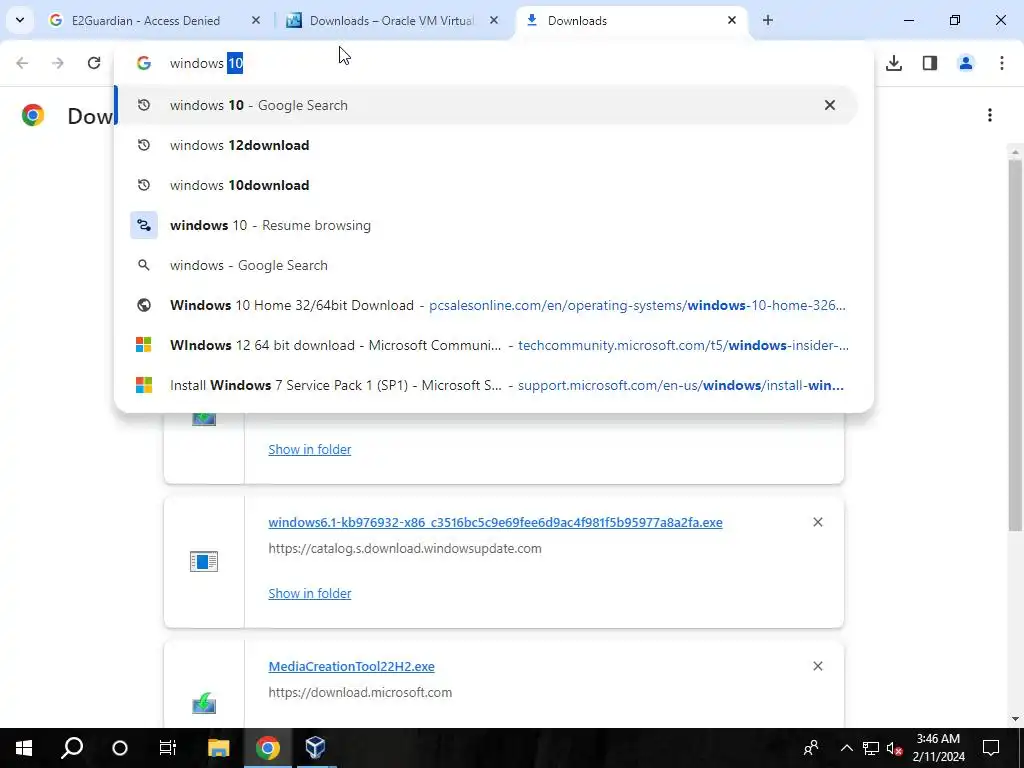Image resolution: width=1024 pixels, height=768 pixels.
Task: Go back using the back arrow
Action: pos(22,63)
